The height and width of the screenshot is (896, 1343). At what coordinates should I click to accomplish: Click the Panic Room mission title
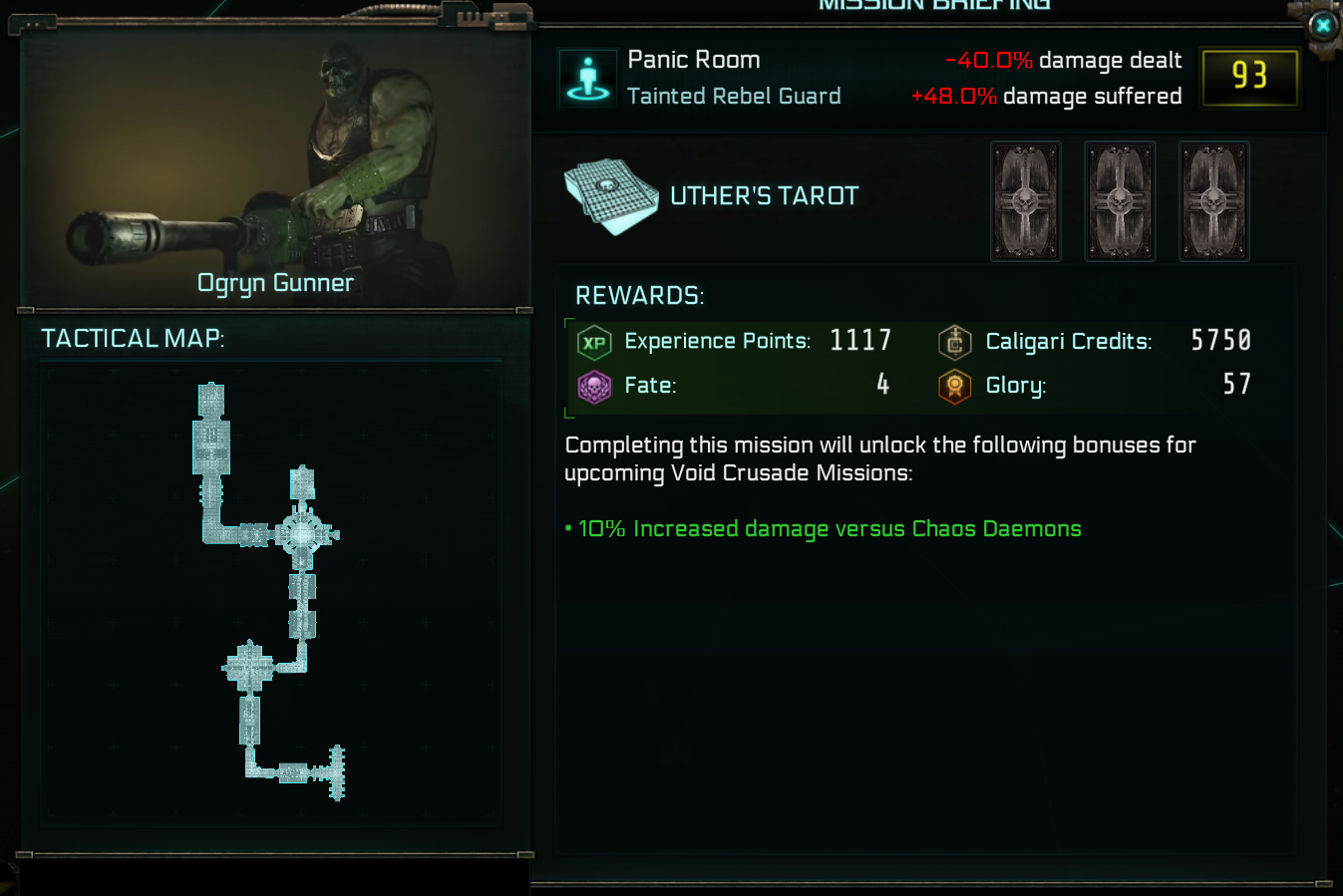tap(694, 60)
